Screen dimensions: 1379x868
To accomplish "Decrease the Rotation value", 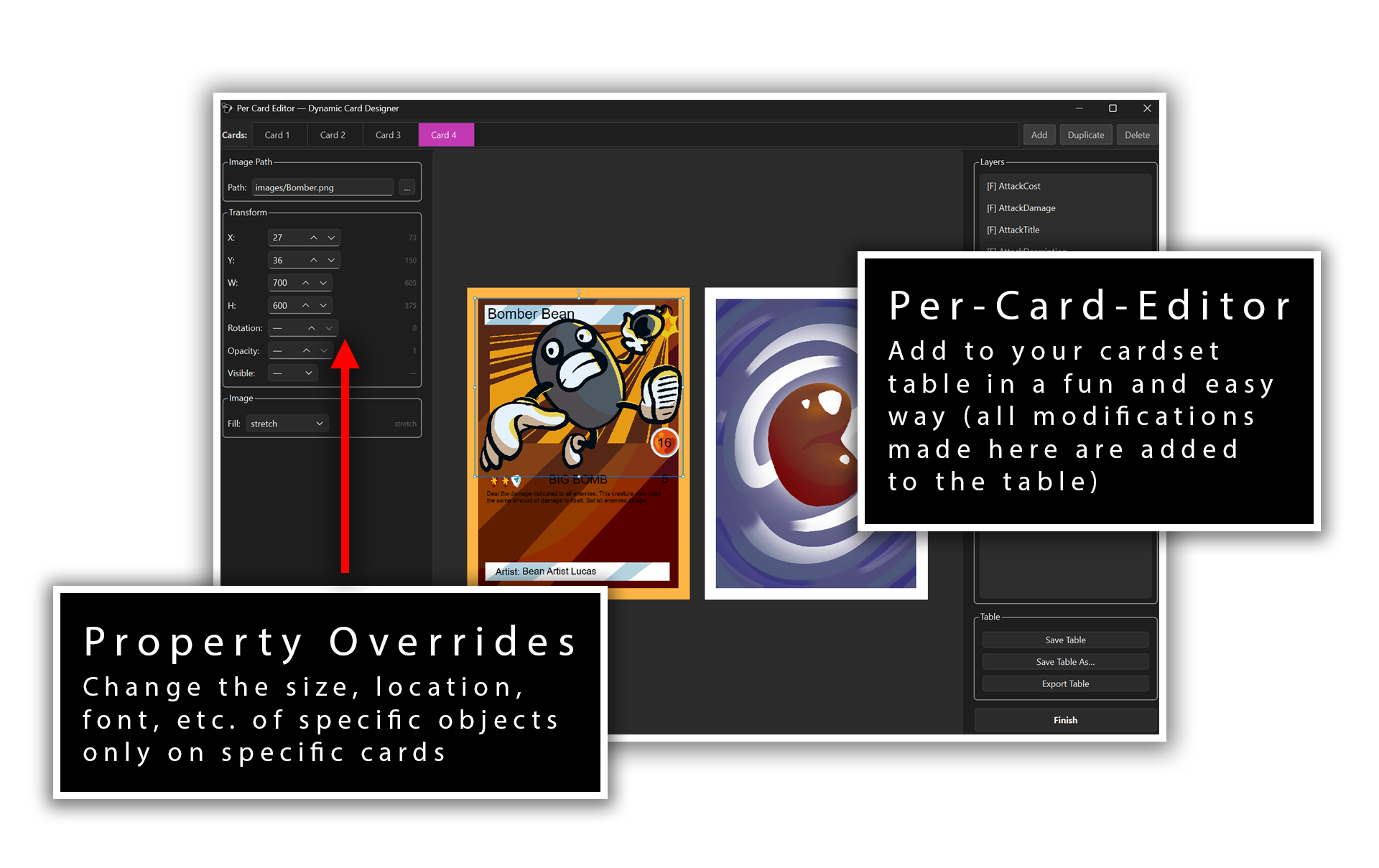I will pos(329,328).
